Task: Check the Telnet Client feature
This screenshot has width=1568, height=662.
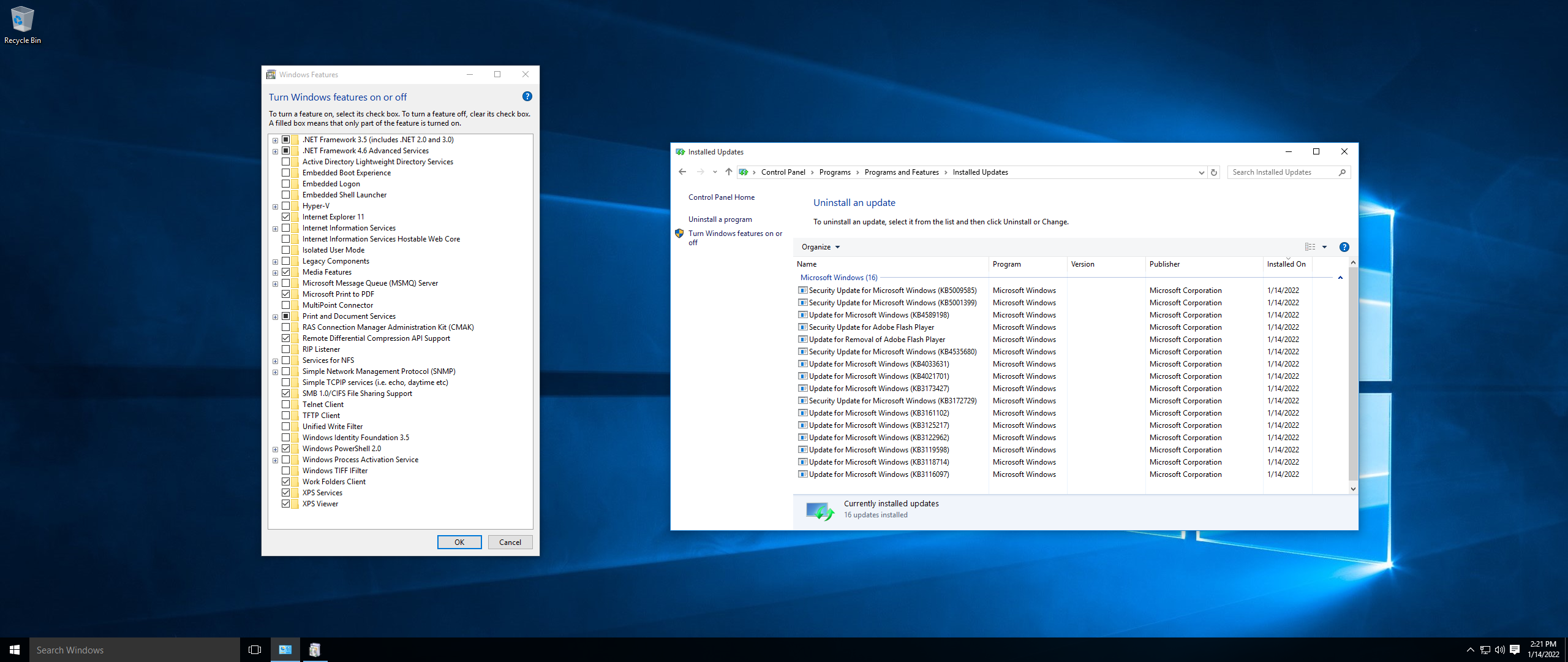Action: click(x=285, y=405)
